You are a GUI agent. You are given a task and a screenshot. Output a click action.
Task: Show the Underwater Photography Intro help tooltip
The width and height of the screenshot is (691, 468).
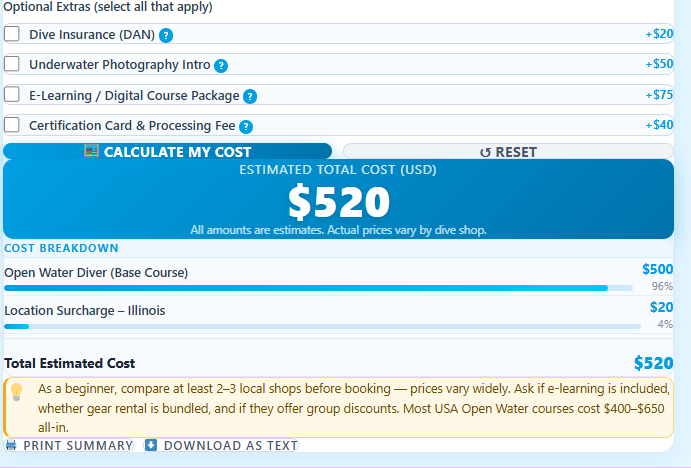pyautogui.click(x=221, y=66)
